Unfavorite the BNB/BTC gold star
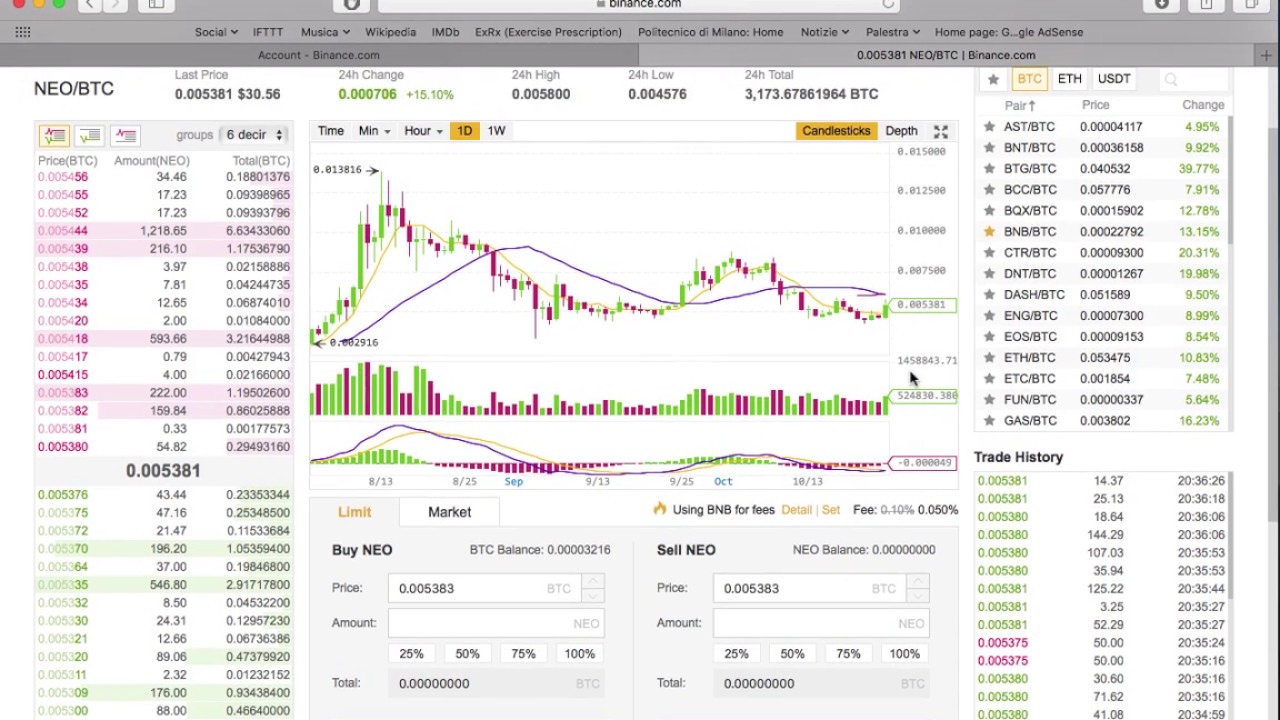This screenshot has width=1280, height=720. point(989,232)
